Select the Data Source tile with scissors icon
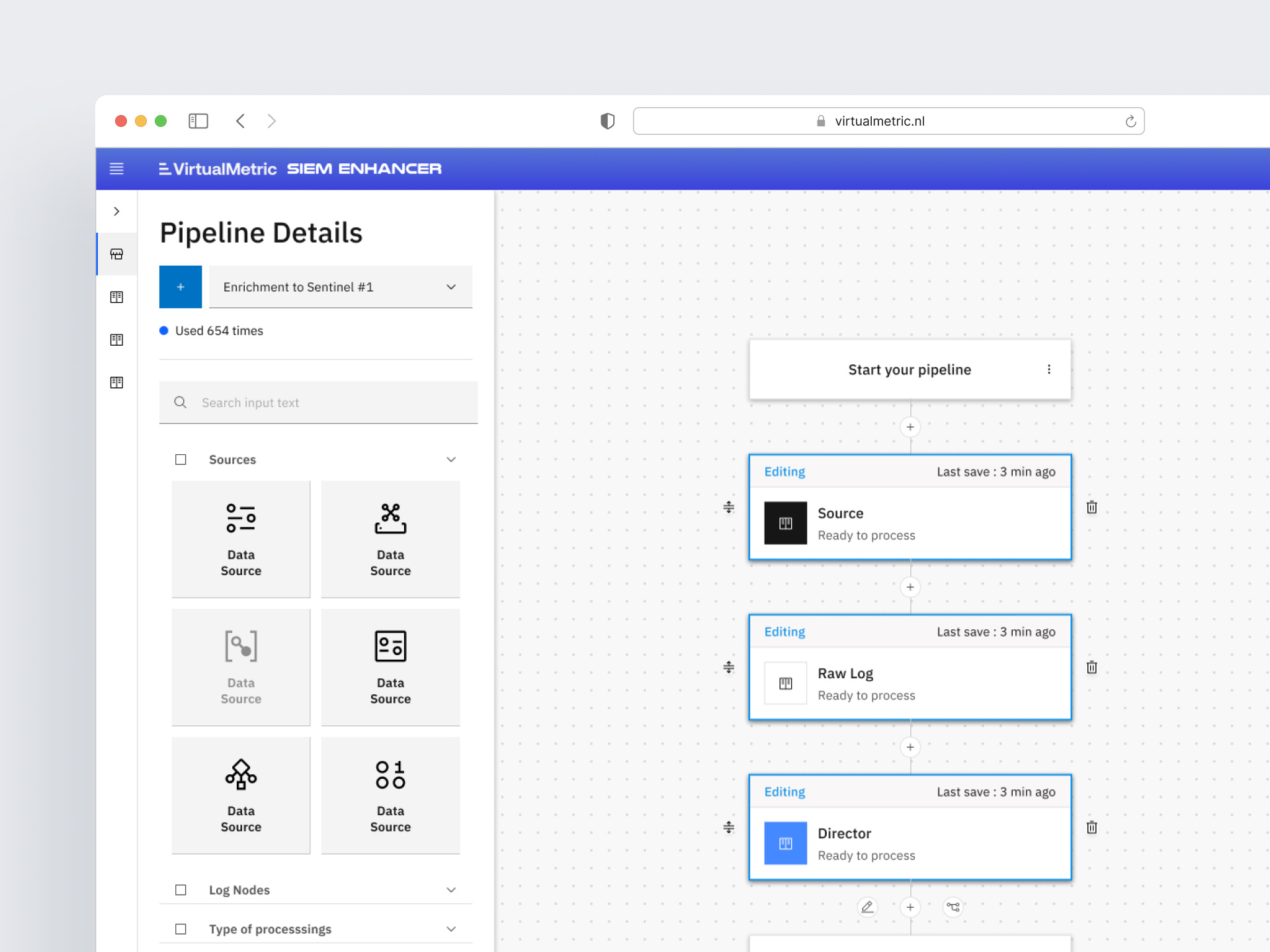The height and width of the screenshot is (952, 1270). [390, 539]
